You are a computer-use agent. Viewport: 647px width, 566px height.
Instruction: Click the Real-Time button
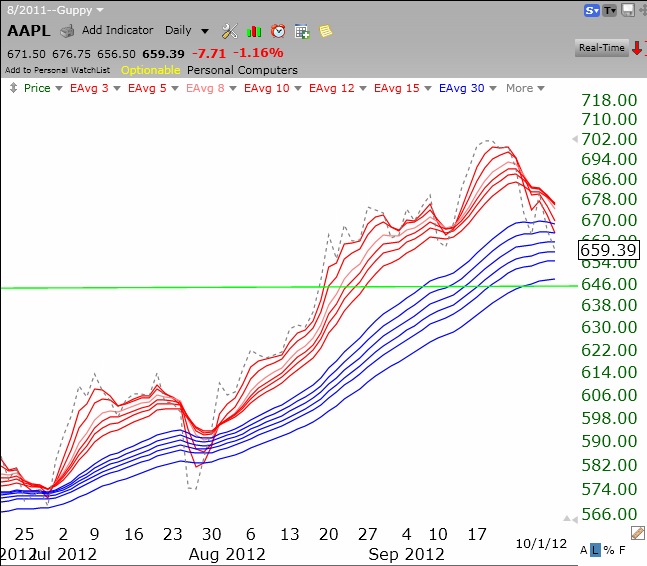click(601, 48)
